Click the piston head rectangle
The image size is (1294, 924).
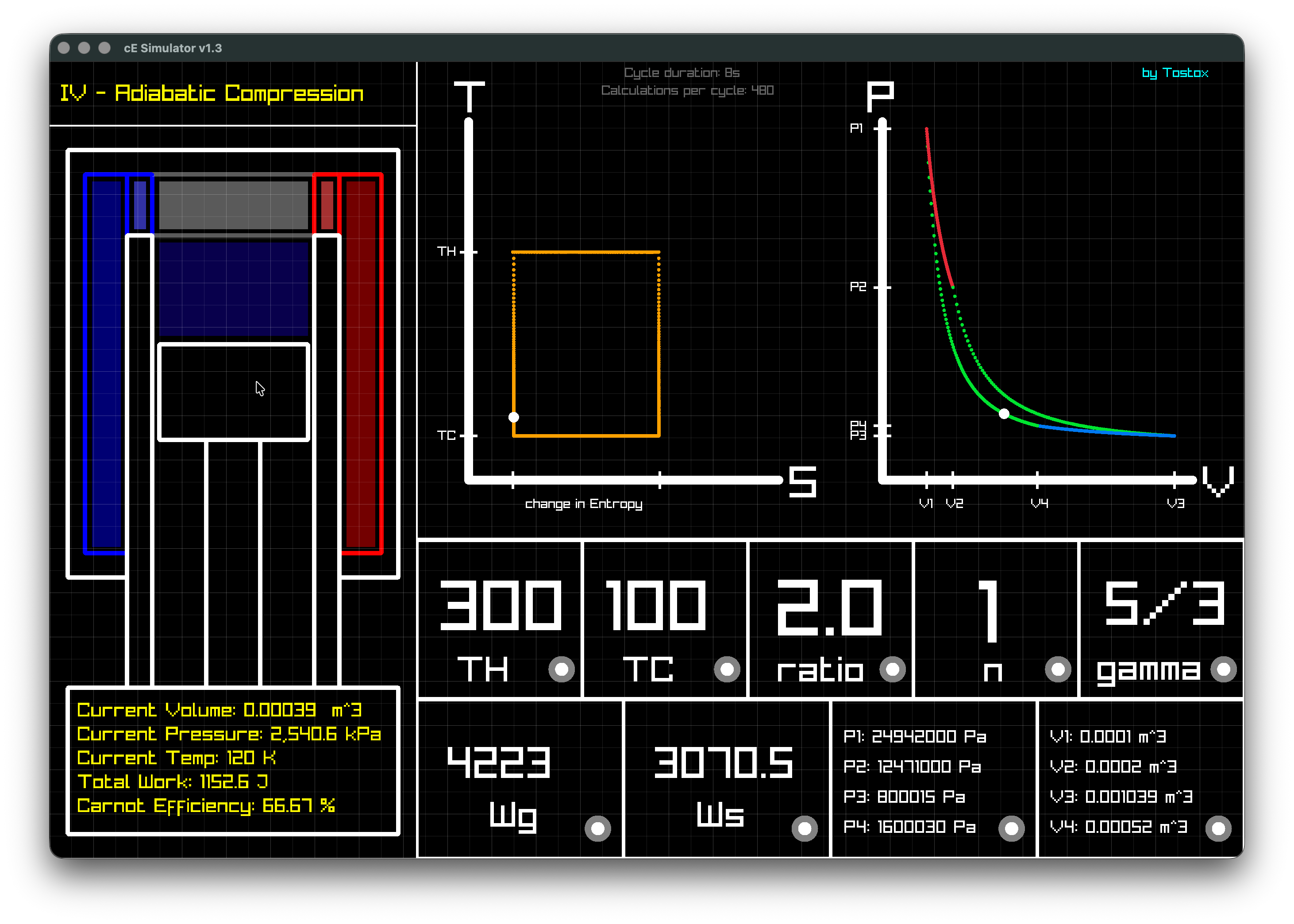[233, 392]
